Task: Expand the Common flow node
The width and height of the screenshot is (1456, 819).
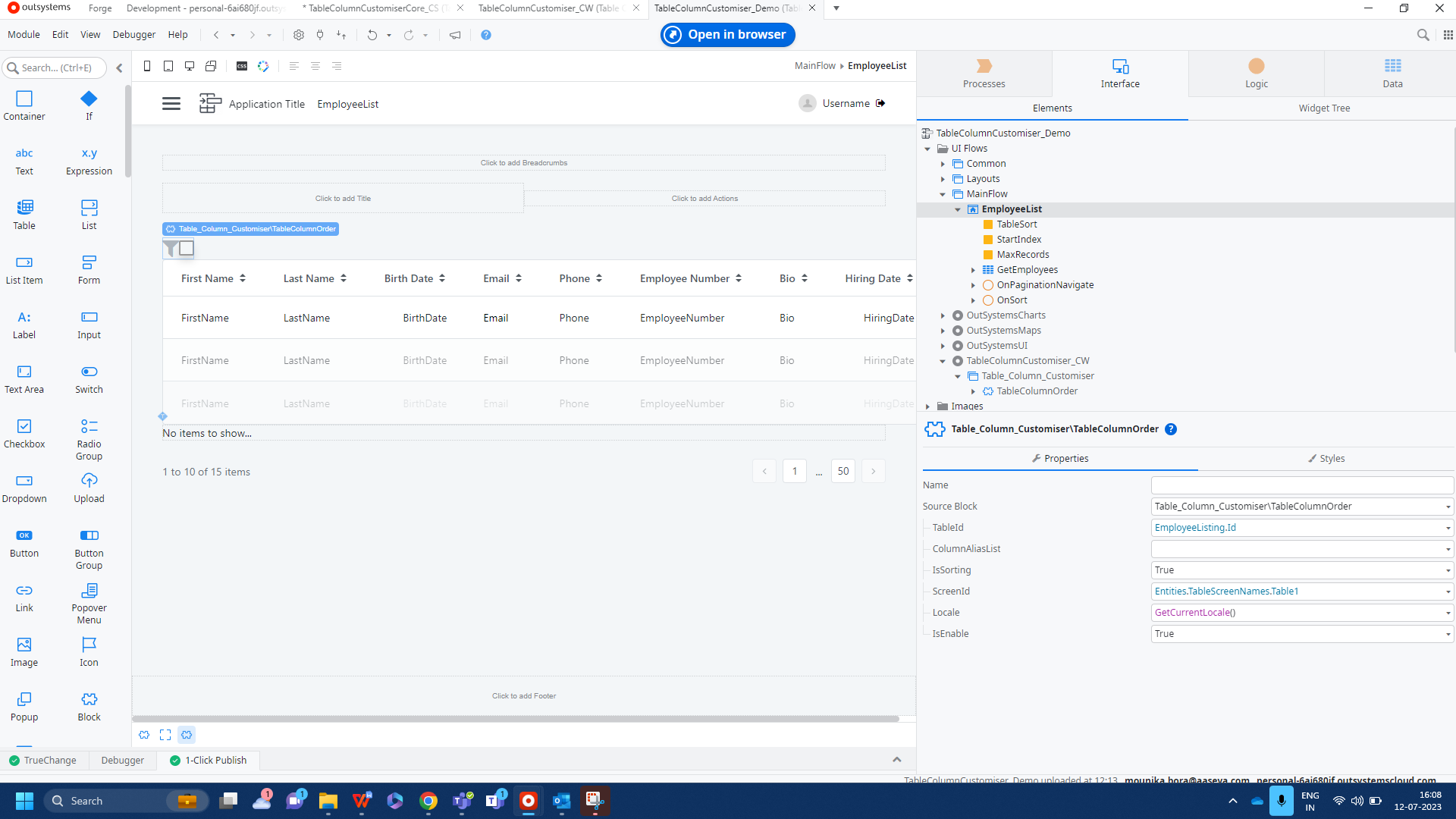Action: pyautogui.click(x=943, y=164)
